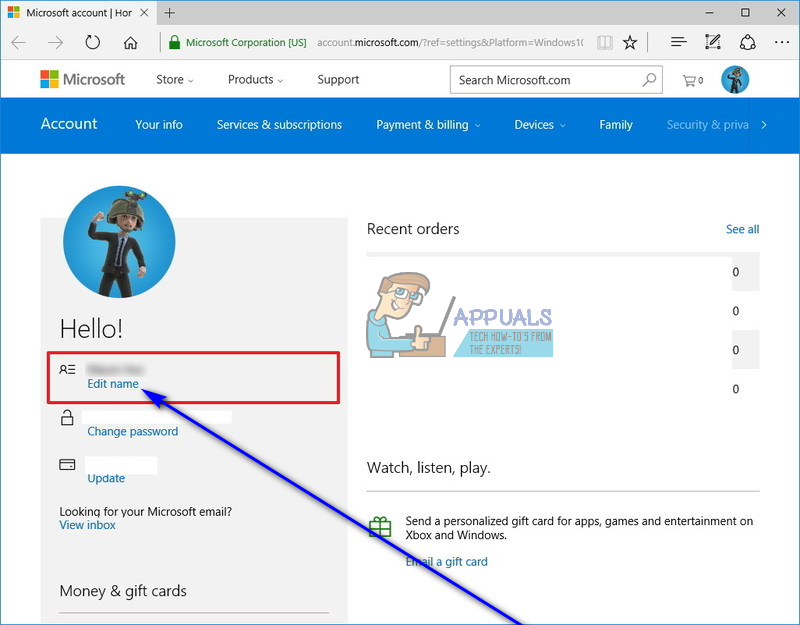Select the Hello! greeting text
Viewport: 800px width, 625px height.
(91, 329)
